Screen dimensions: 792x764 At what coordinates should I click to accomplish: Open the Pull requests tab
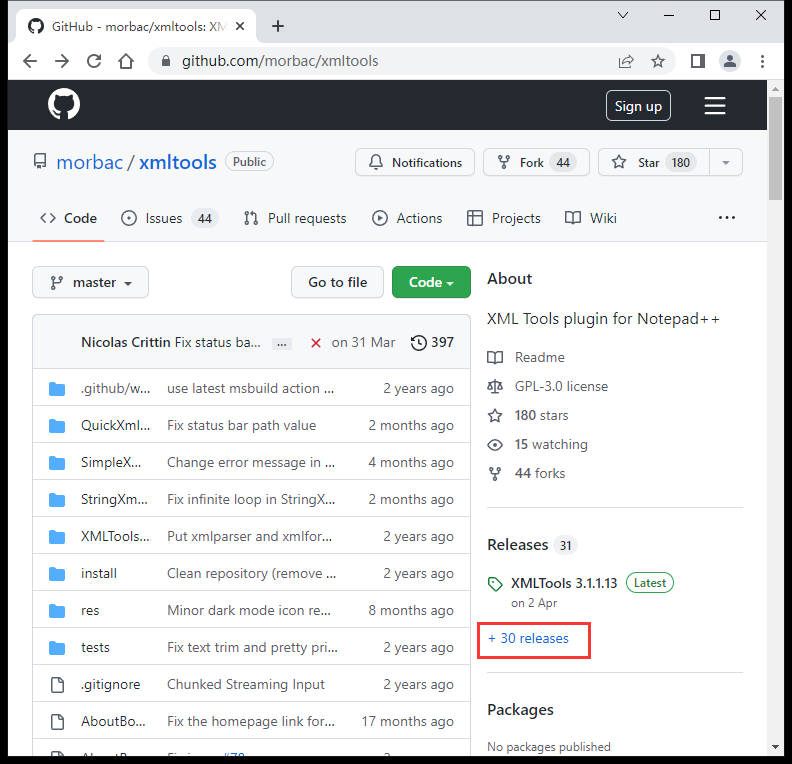[x=295, y=218]
